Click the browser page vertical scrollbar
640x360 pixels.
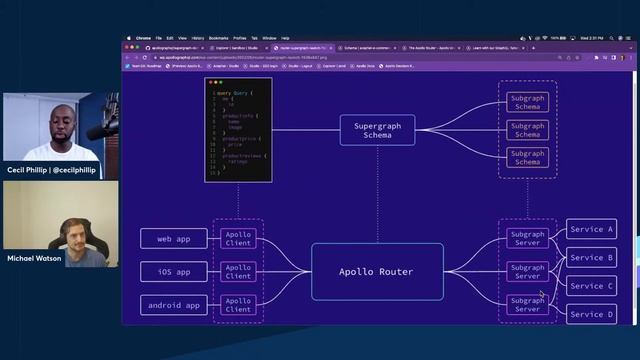(x=634, y=198)
